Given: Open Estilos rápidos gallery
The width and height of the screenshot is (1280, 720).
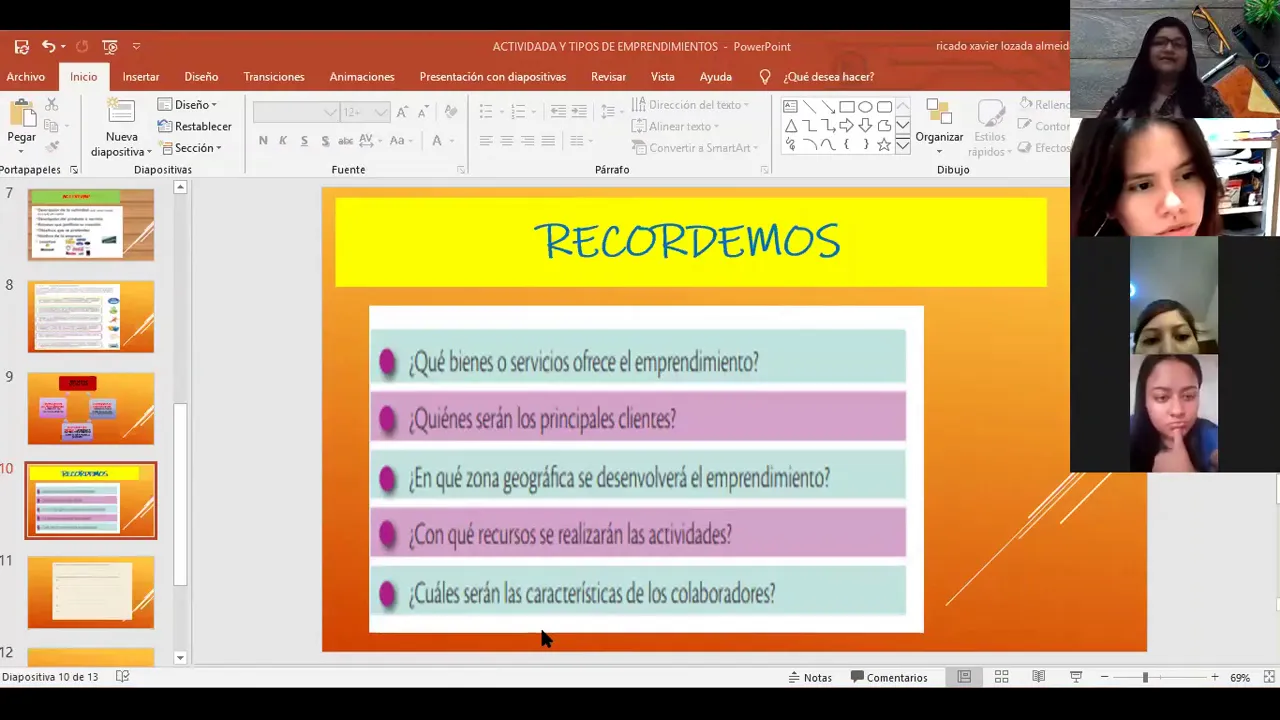Looking at the screenshot, I should [x=989, y=129].
